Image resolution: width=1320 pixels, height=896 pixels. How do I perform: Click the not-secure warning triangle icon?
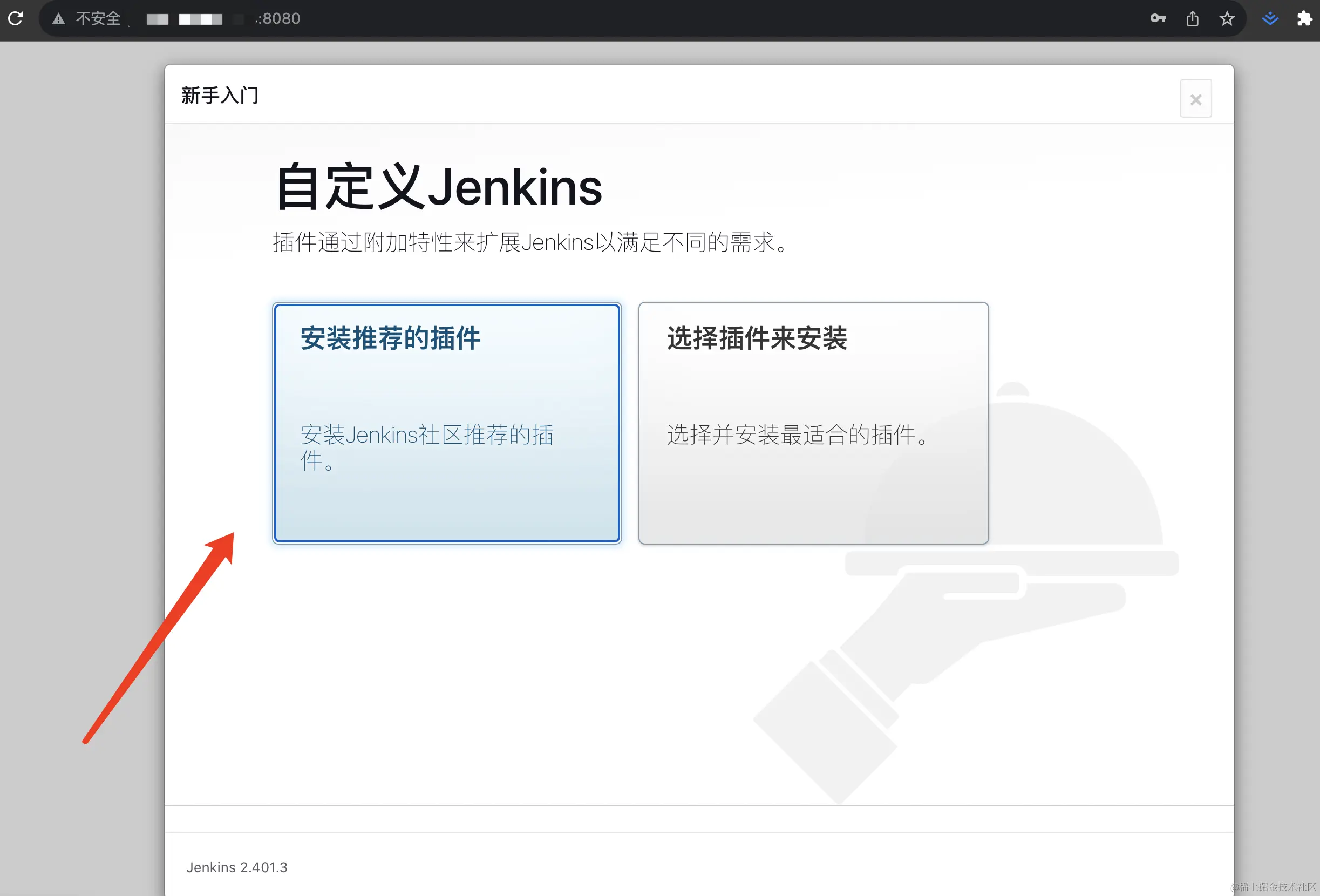coord(58,19)
